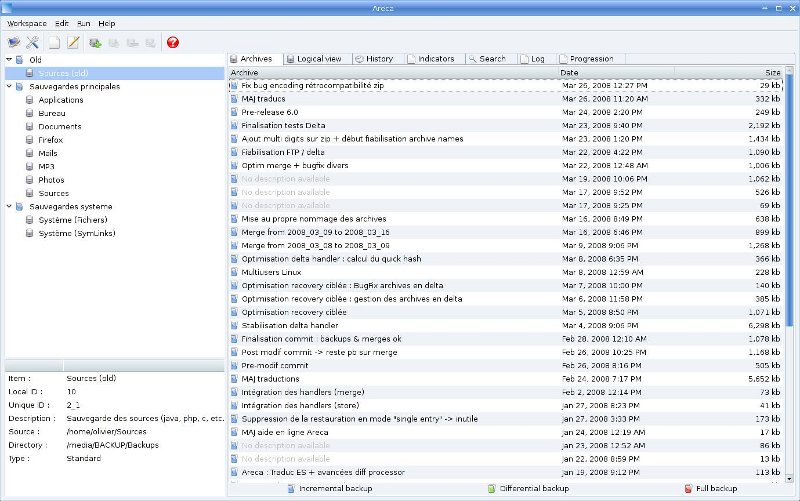Show the Progression tab
The height and width of the screenshot is (501, 800).
click(587, 59)
